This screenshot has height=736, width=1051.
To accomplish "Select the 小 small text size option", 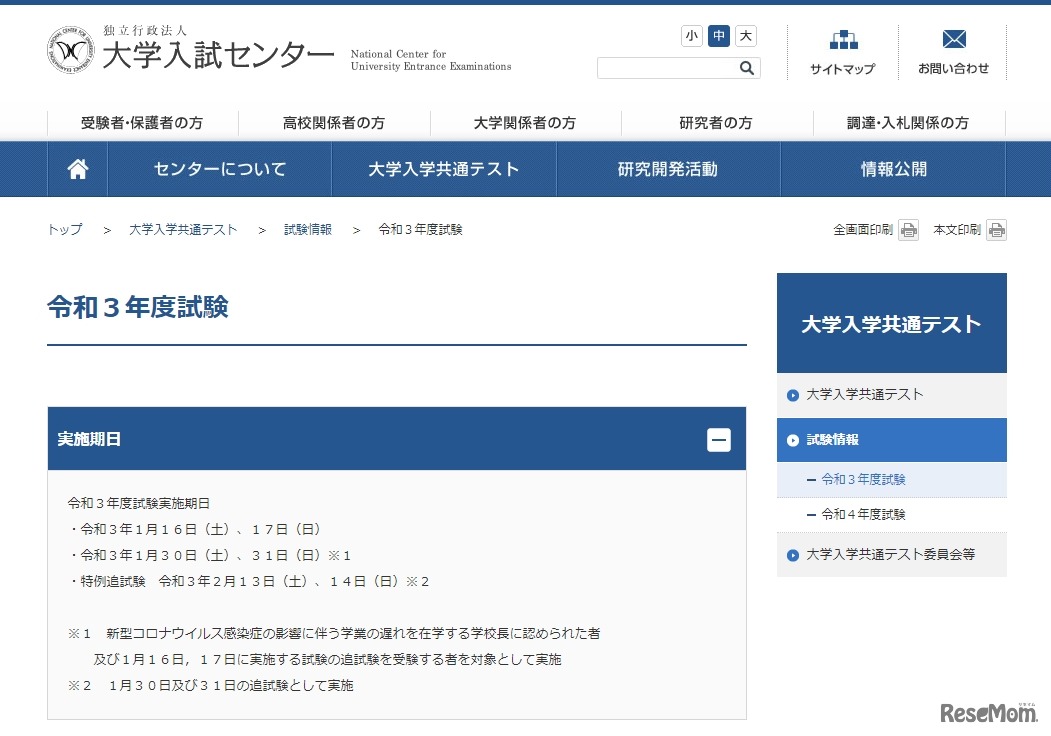I will point(691,35).
